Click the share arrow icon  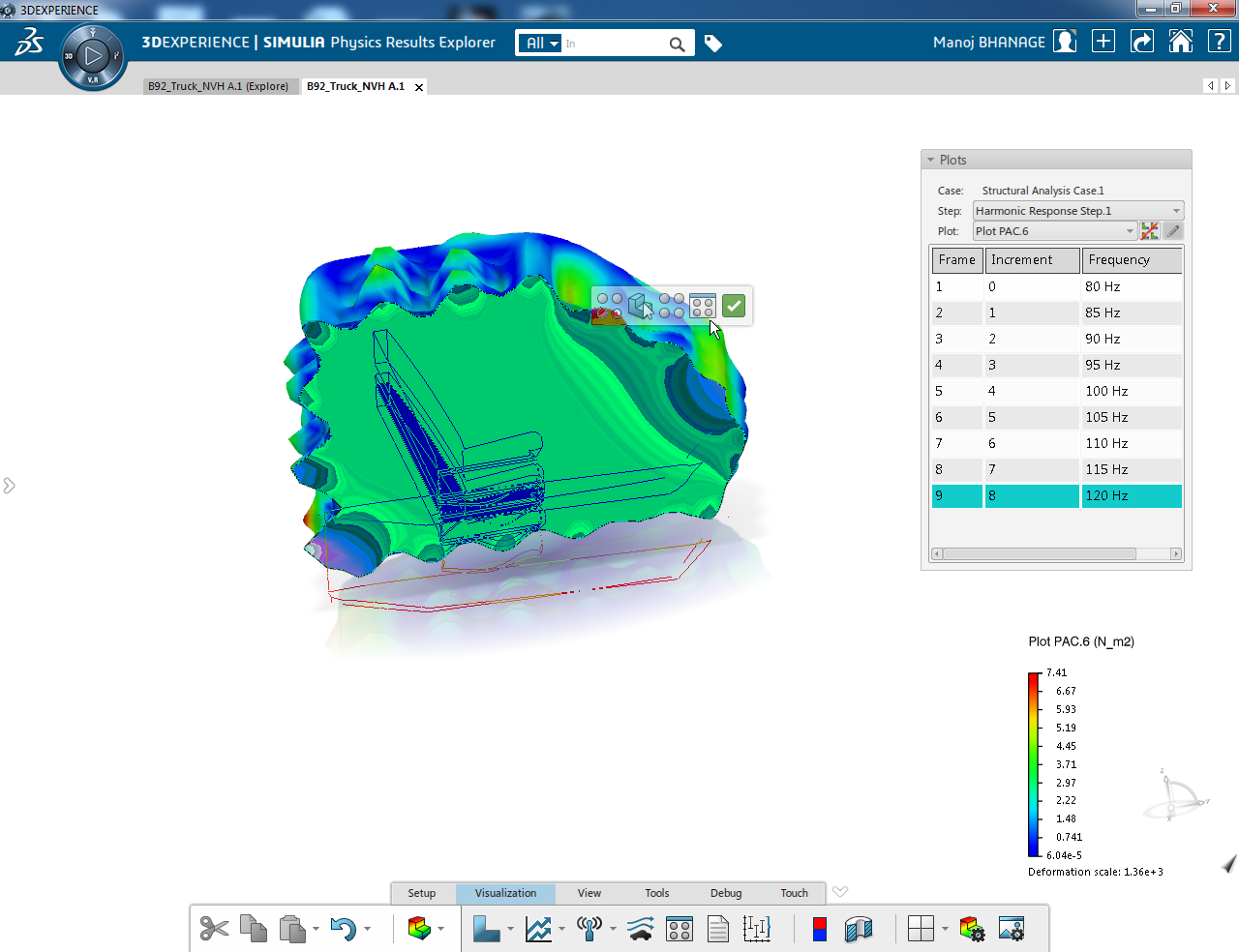click(1142, 42)
